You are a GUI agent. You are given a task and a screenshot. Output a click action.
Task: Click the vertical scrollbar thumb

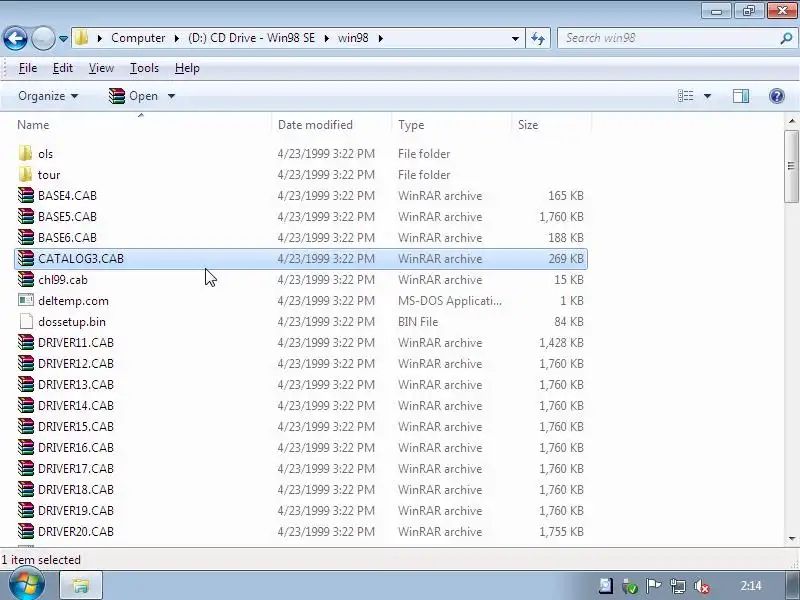(x=791, y=166)
